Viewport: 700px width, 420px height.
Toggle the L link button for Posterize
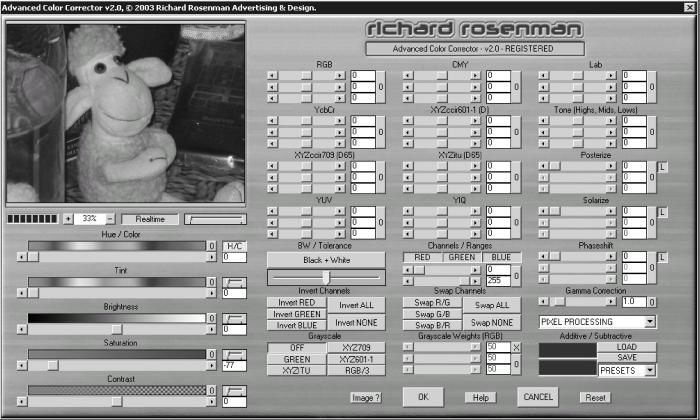point(662,167)
